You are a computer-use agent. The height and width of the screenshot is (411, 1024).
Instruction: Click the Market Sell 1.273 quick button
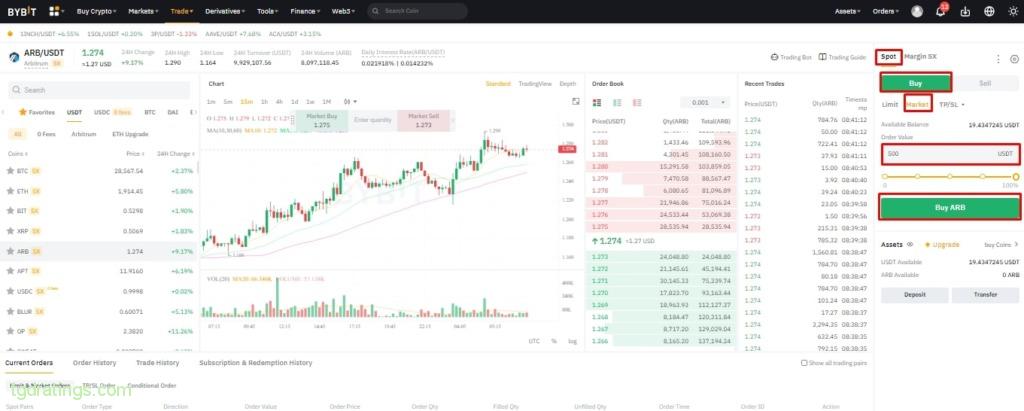pyautogui.click(x=423, y=120)
